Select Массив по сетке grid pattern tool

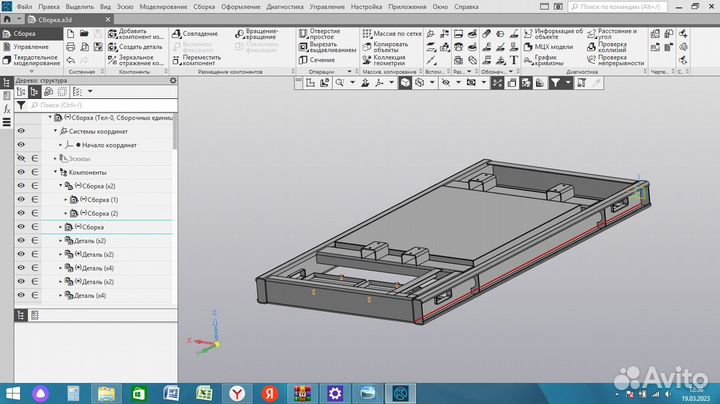click(x=392, y=34)
